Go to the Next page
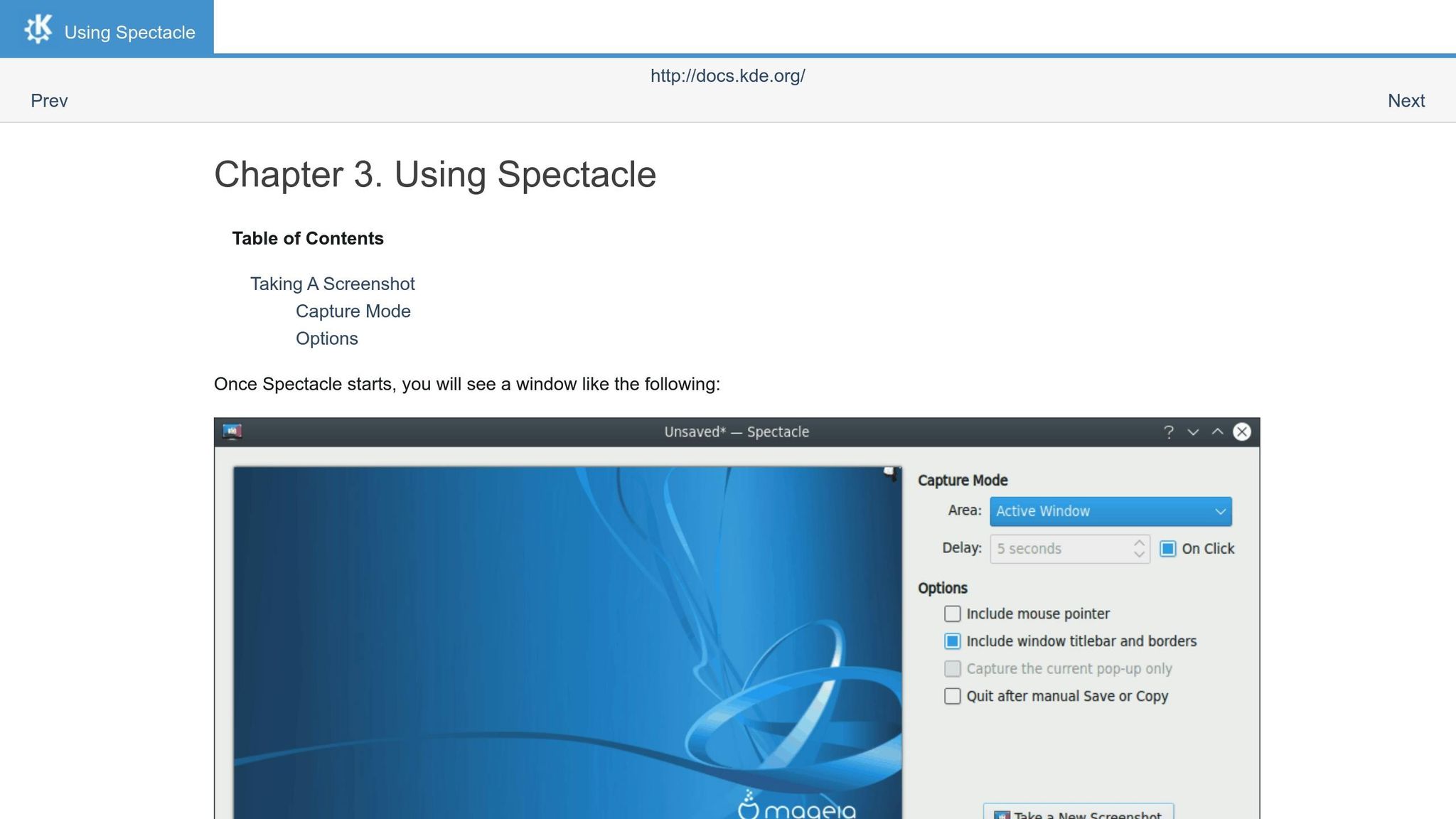The height and width of the screenshot is (819, 1456). [x=1406, y=101]
